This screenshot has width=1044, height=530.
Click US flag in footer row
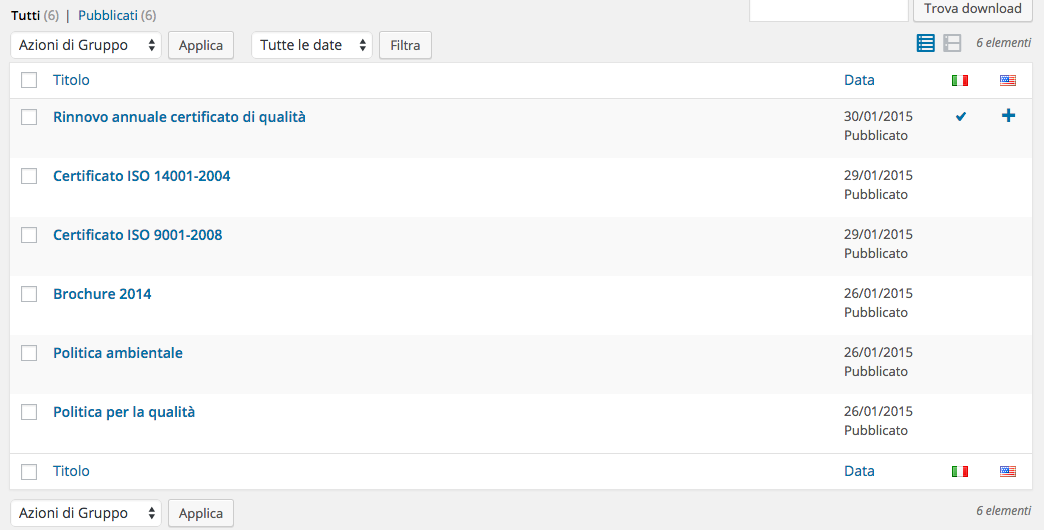pos(1008,471)
